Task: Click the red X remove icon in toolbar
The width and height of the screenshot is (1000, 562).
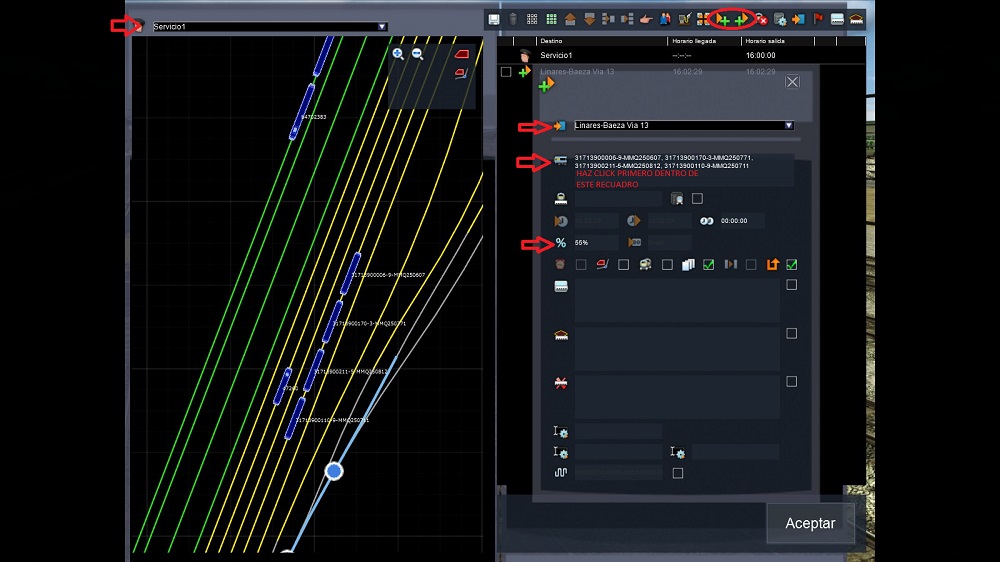Action: click(761, 20)
